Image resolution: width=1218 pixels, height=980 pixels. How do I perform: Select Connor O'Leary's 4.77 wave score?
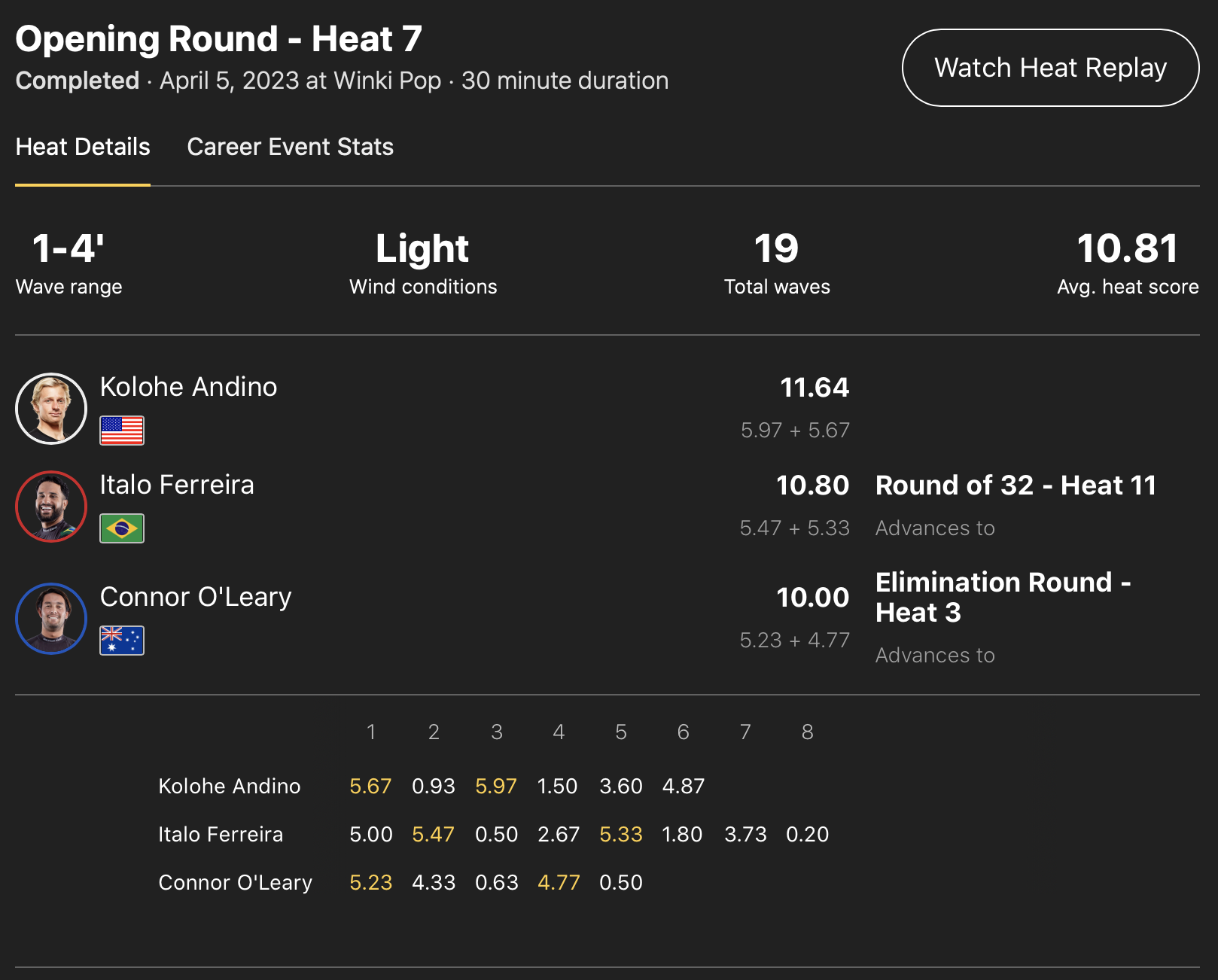(559, 883)
